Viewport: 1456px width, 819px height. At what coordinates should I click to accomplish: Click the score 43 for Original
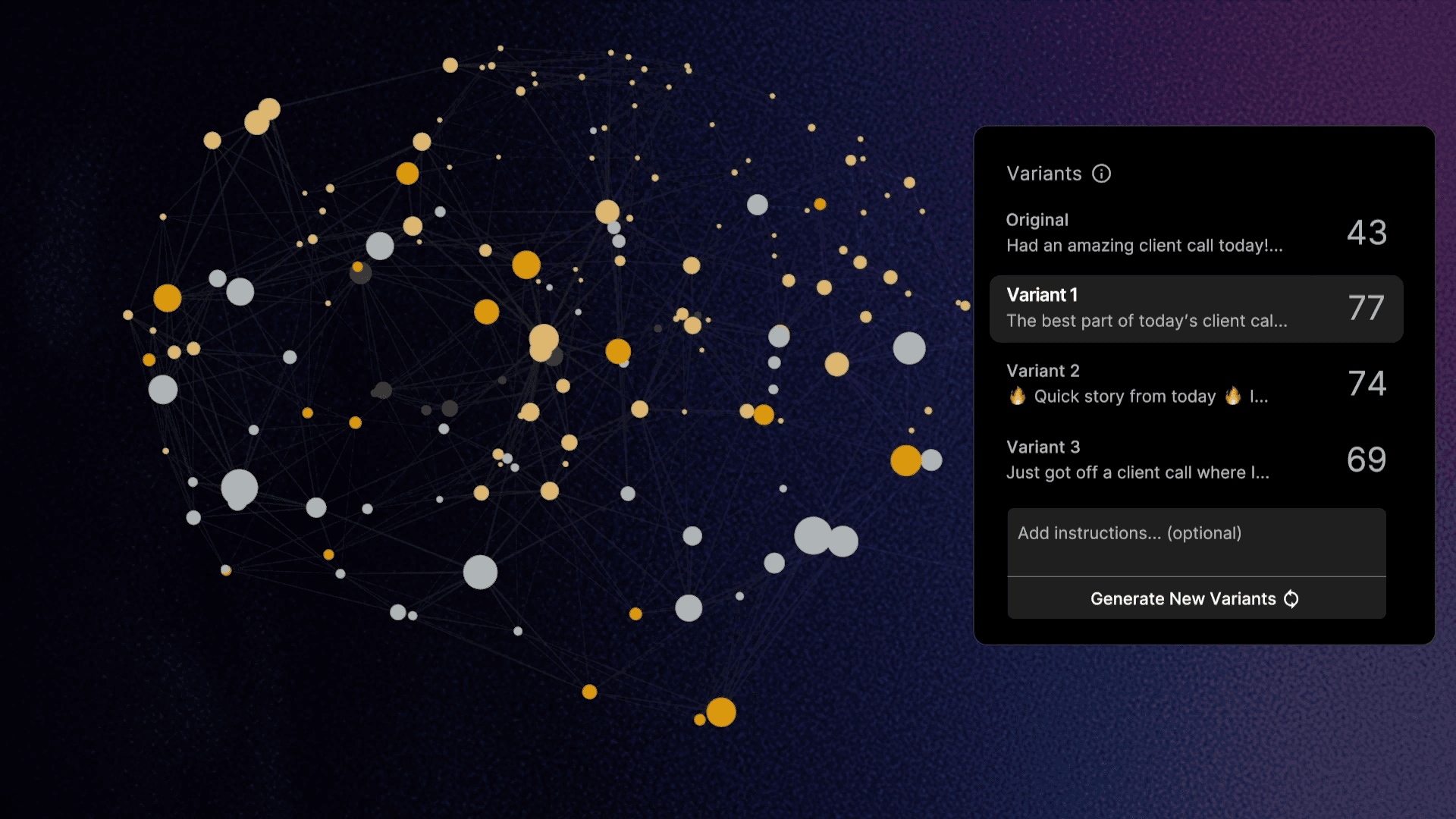click(1367, 233)
